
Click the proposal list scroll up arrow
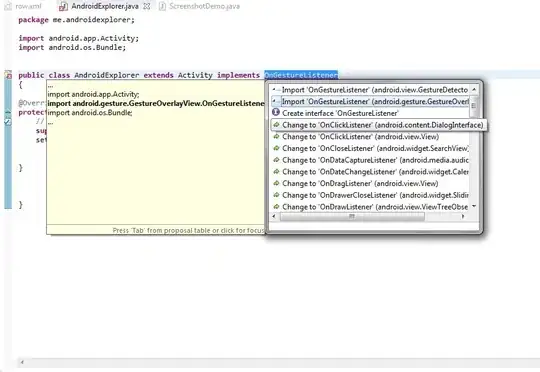tap(474, 89)
